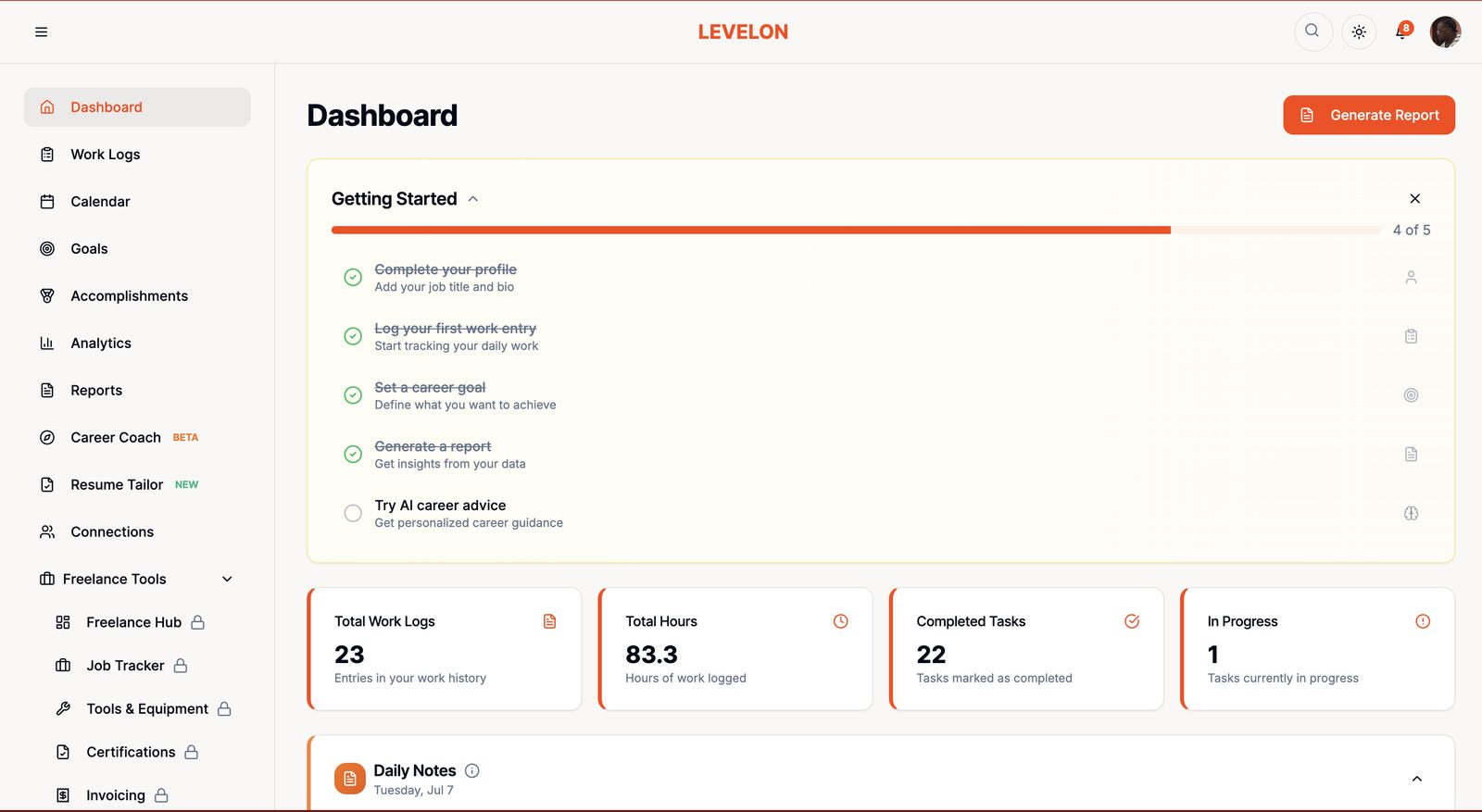The height and width of the screenshot is (812, 1482).
Task: Open the In Progress card
Action: coord(1317,649)
